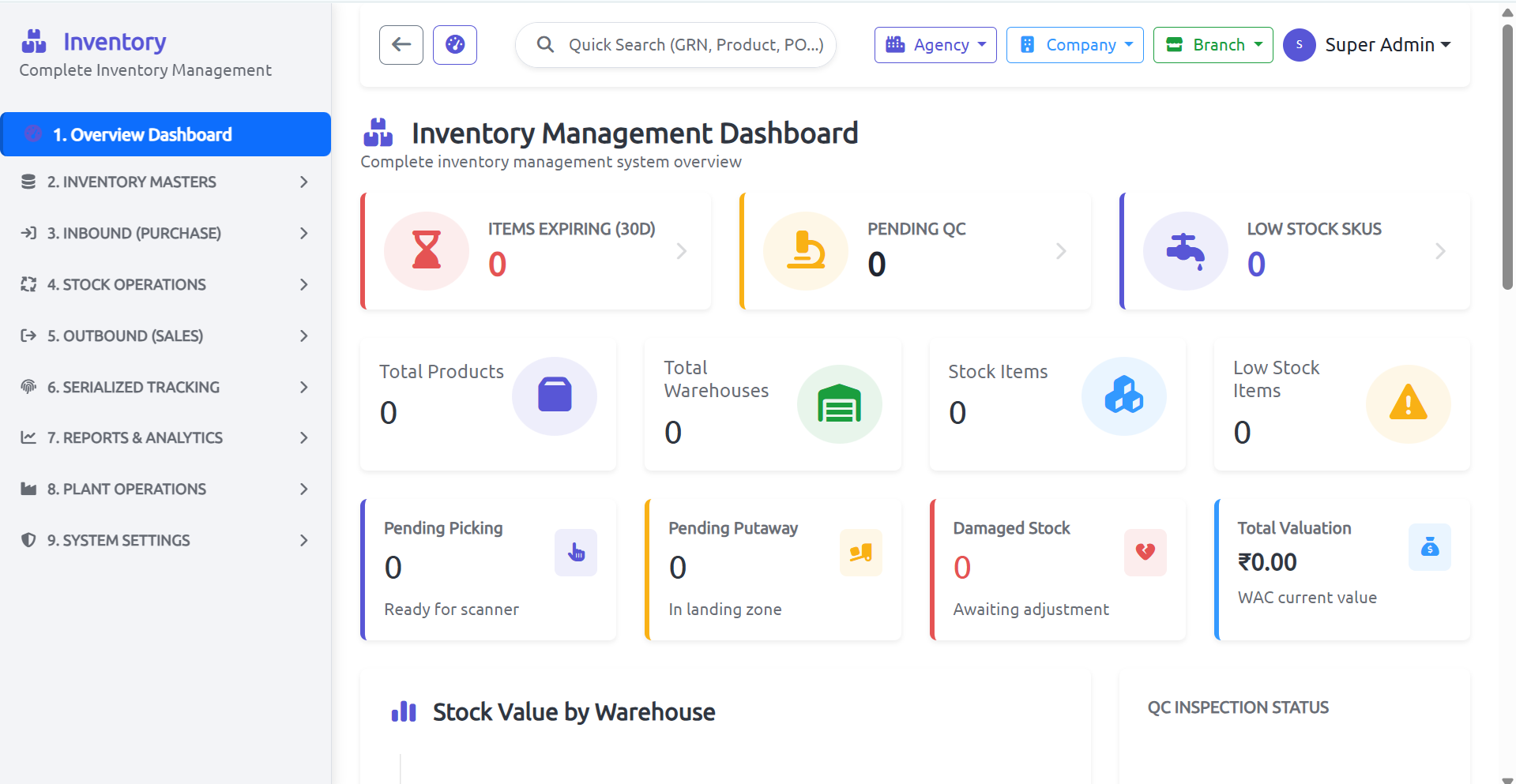Select 5. Outbound (Sales) menu item

(x=166, y=336)
